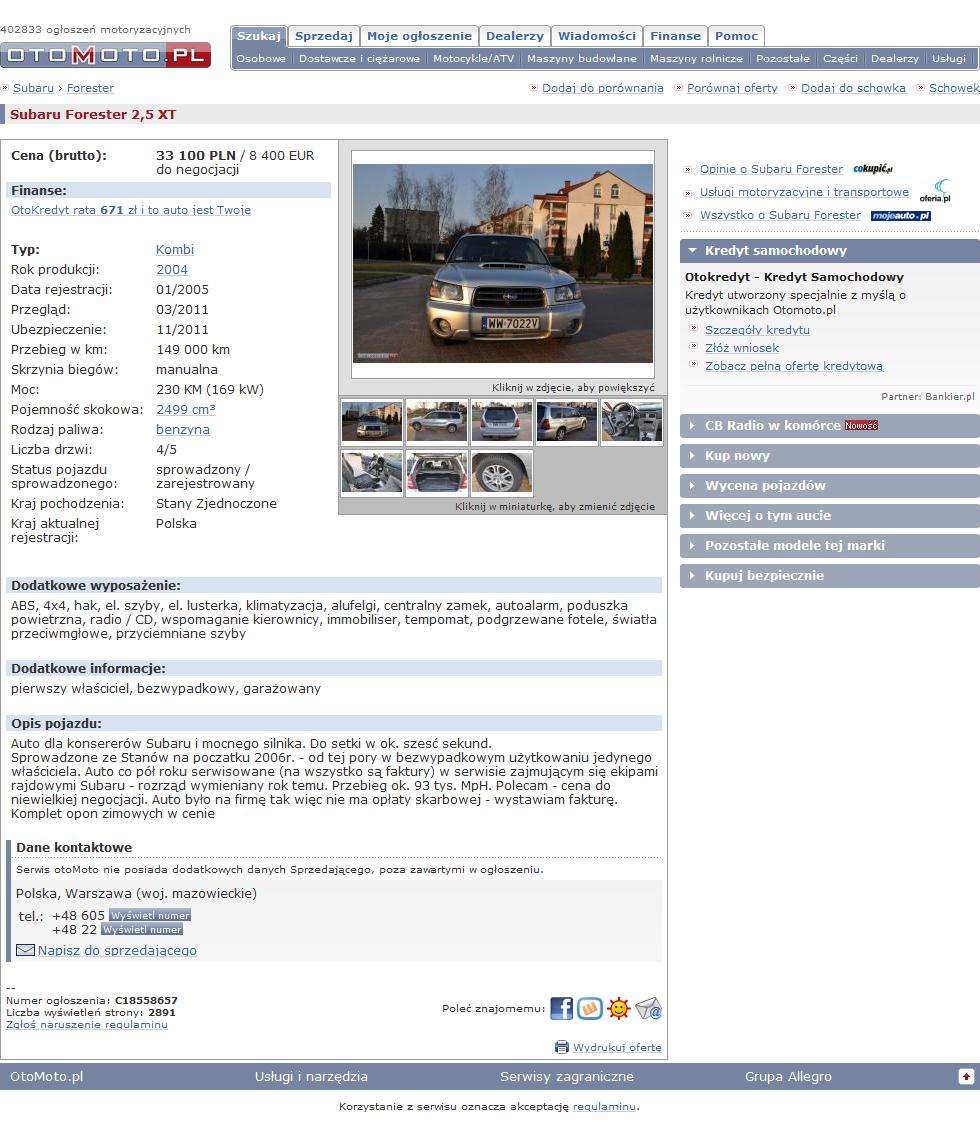Select Osobowe in the category bar
Screen dimensions: 980x1132
[x=261, y=58]
